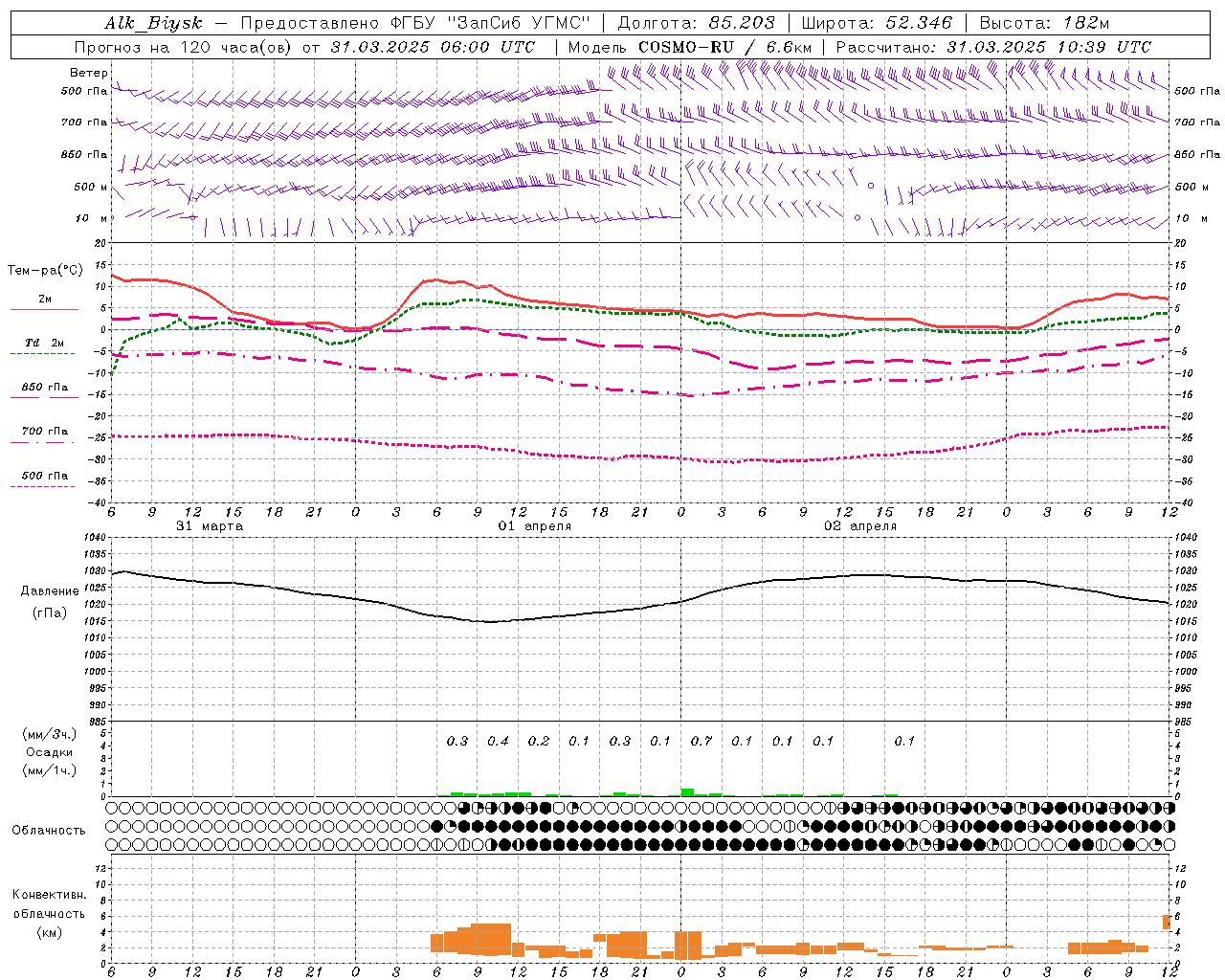Click the 'Ветер' wind panel label
The height and width of the screenshot is (980, 1225).
click(89, 73)
